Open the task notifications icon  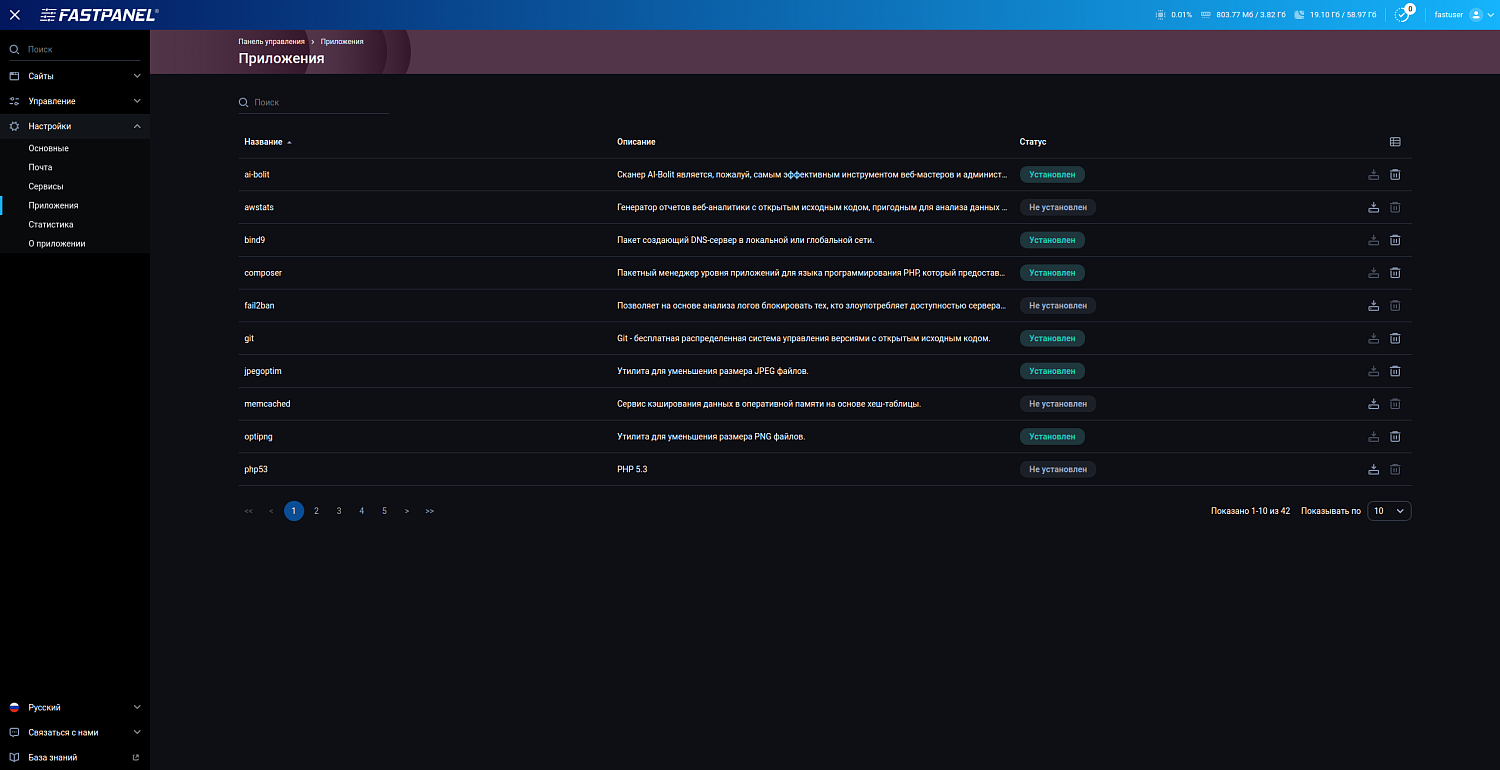point(1402,15)
